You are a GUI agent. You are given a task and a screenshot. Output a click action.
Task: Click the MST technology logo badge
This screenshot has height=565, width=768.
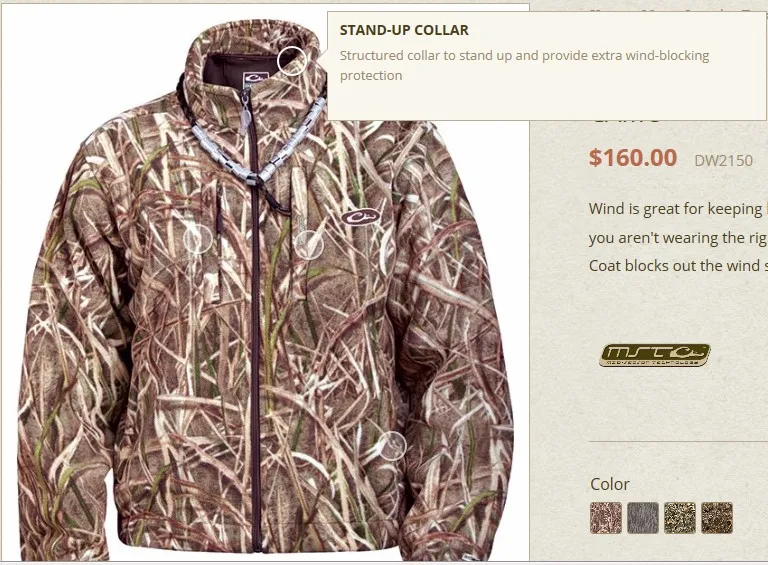pyautogui.click(x=655, y=355)
